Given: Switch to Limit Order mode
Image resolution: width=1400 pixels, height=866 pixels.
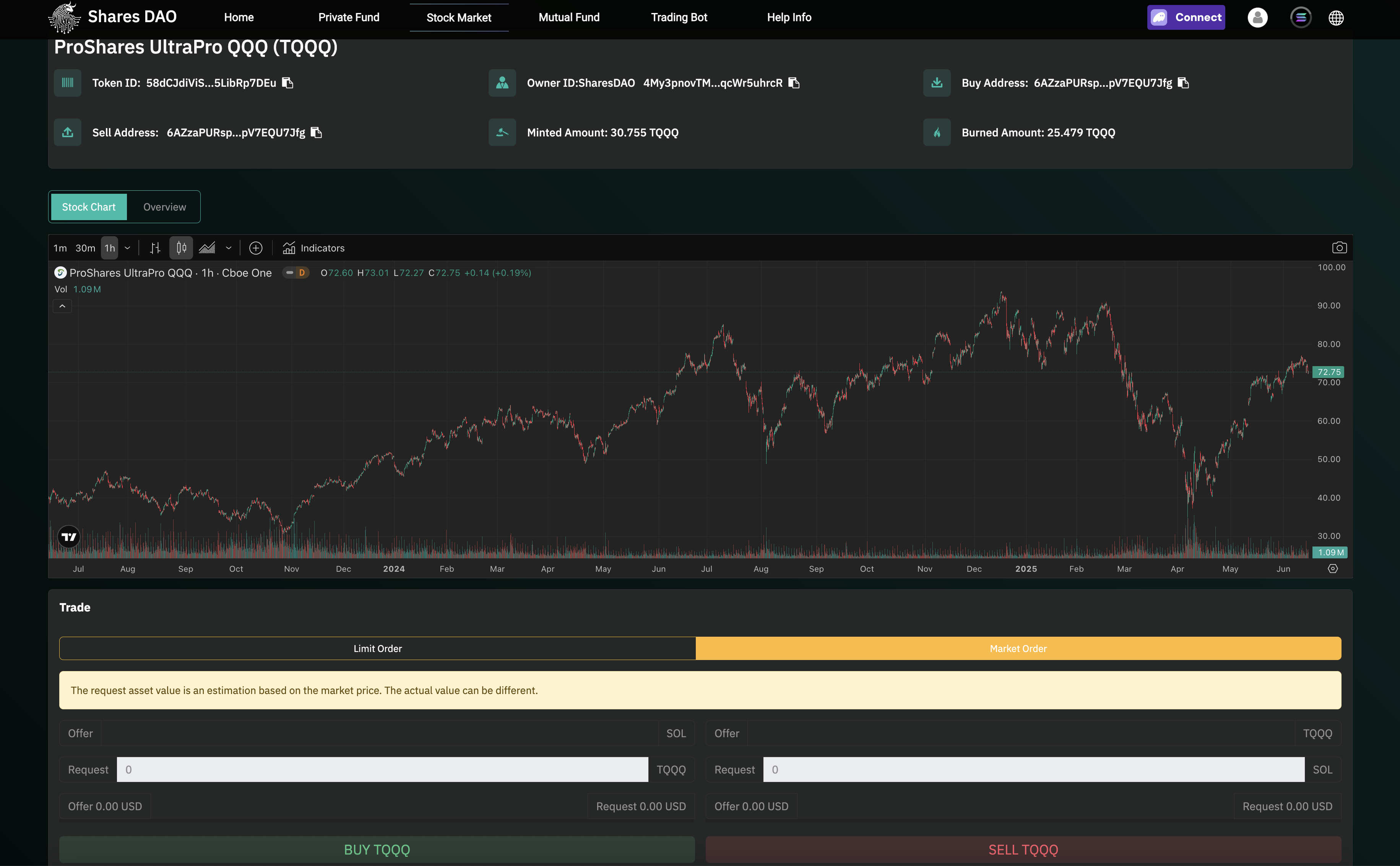Looking at the screenshot, I should point(377,649).
